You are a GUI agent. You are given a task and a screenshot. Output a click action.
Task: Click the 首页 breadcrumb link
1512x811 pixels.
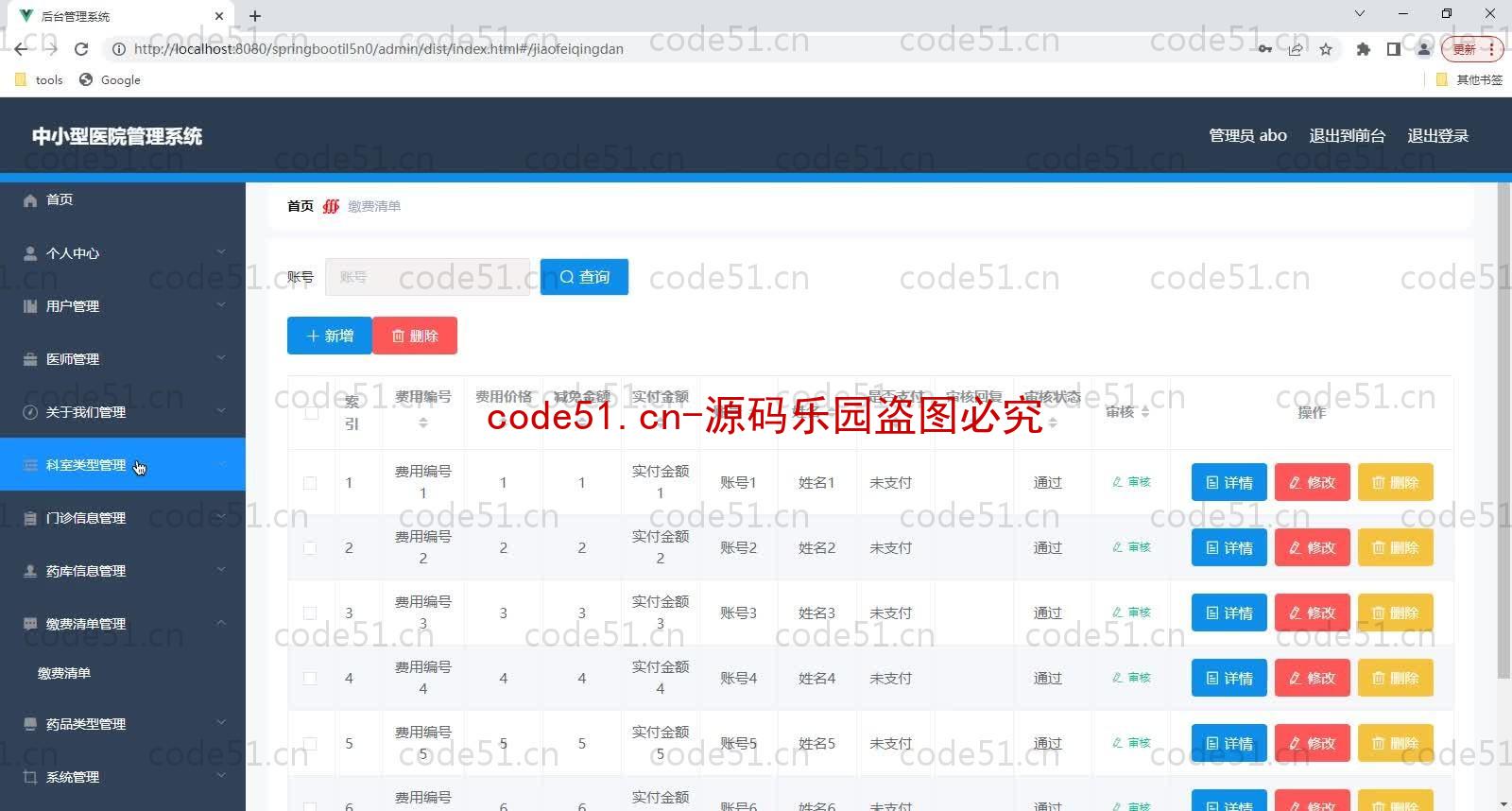(301, 206)
